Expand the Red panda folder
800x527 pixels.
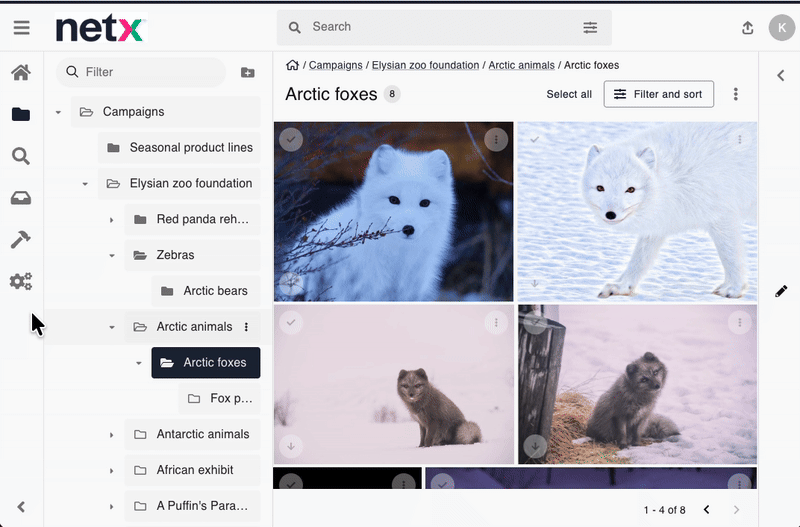coord(112,220)
